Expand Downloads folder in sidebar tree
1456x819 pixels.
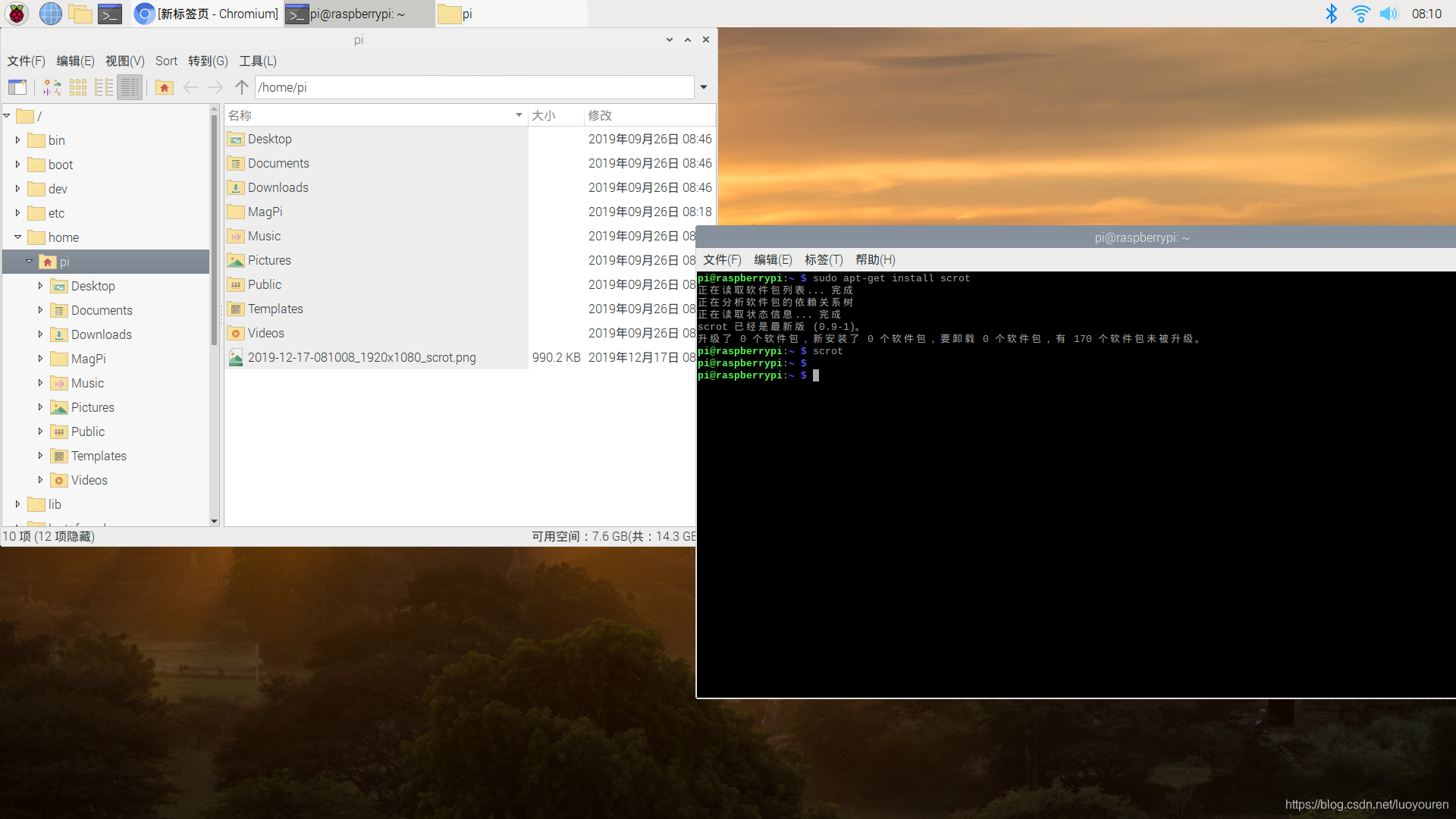[40, 334]
